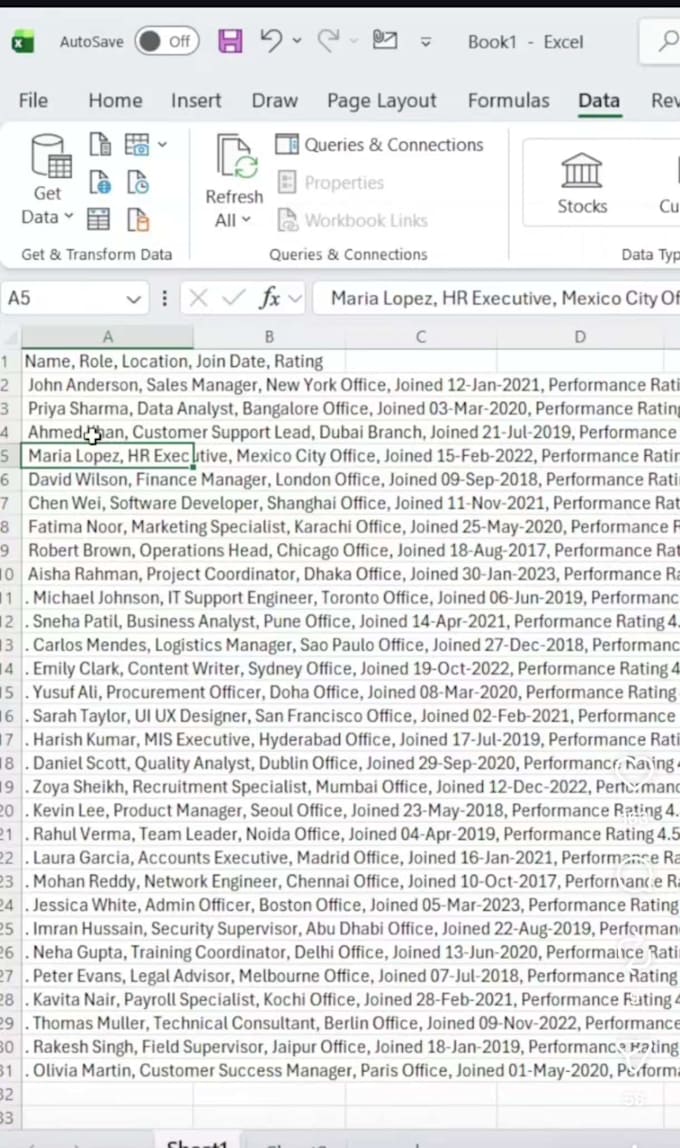Open the Draw tab

274,100
